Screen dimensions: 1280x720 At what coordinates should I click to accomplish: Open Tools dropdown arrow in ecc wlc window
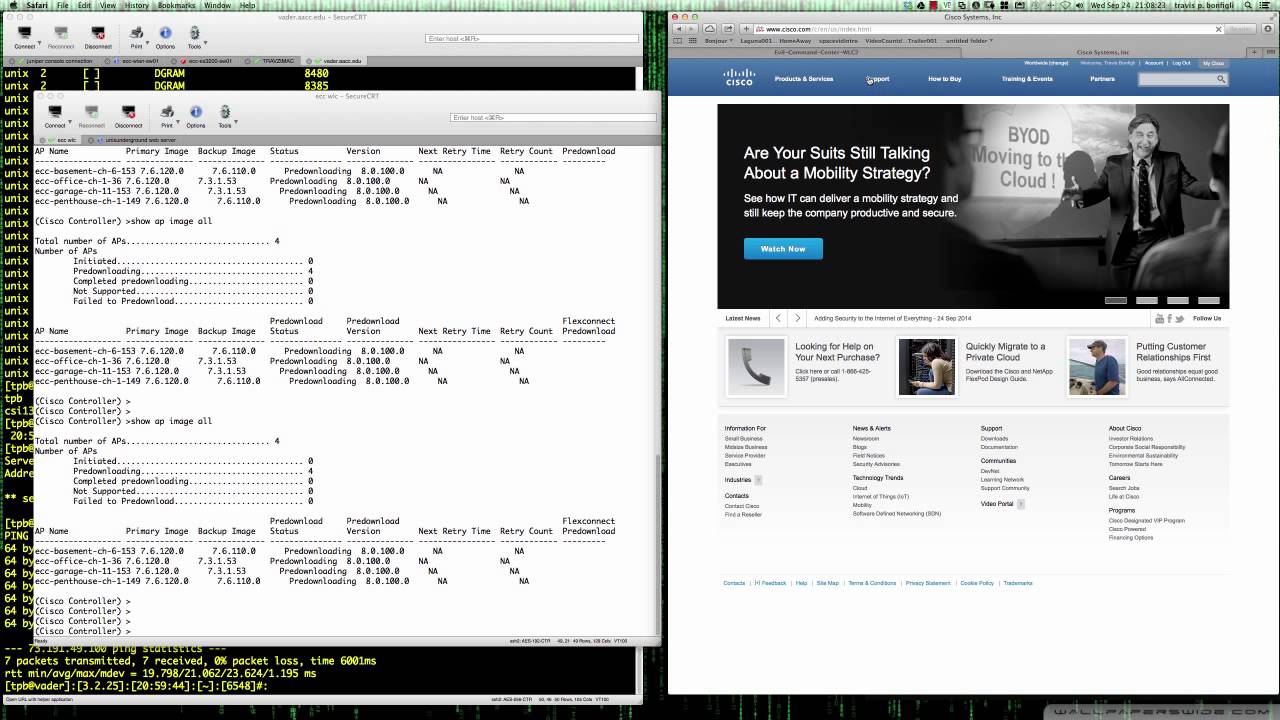tap(237, 123)
